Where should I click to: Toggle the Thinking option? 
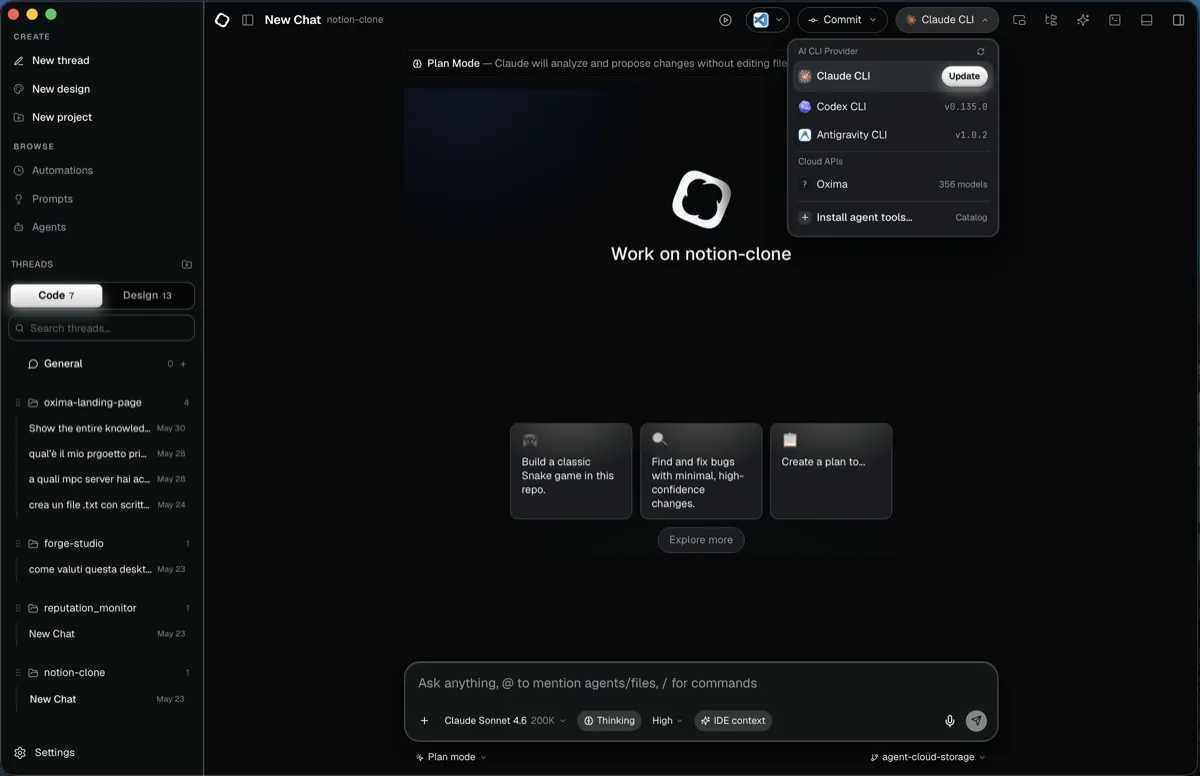[609, 721]
